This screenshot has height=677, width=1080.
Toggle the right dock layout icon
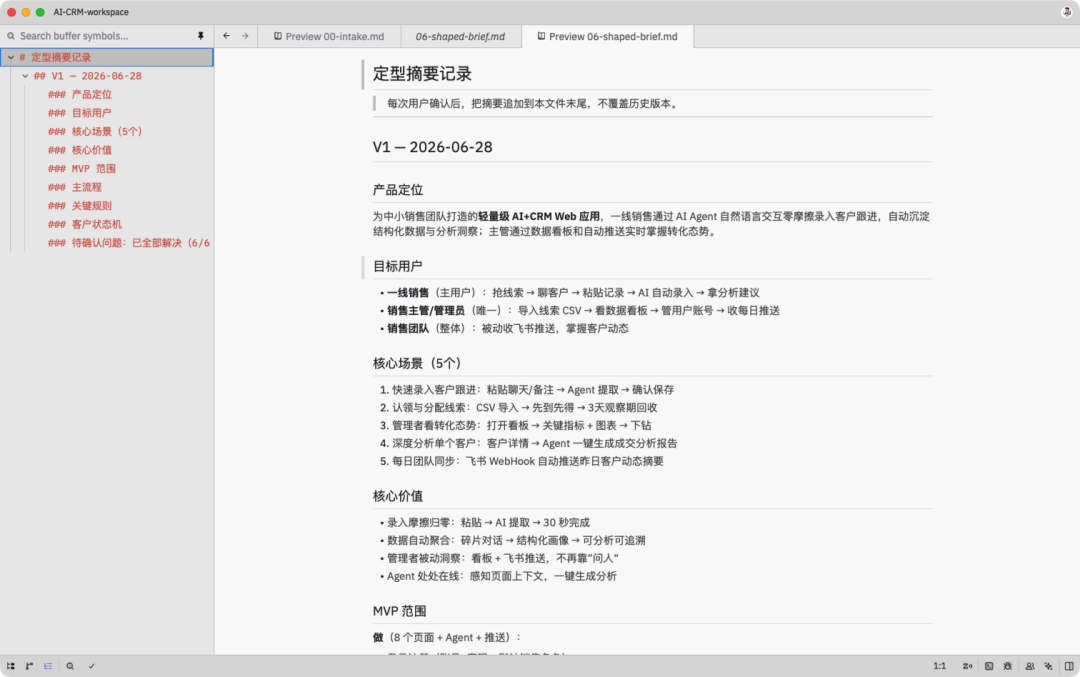[1069, 666]
